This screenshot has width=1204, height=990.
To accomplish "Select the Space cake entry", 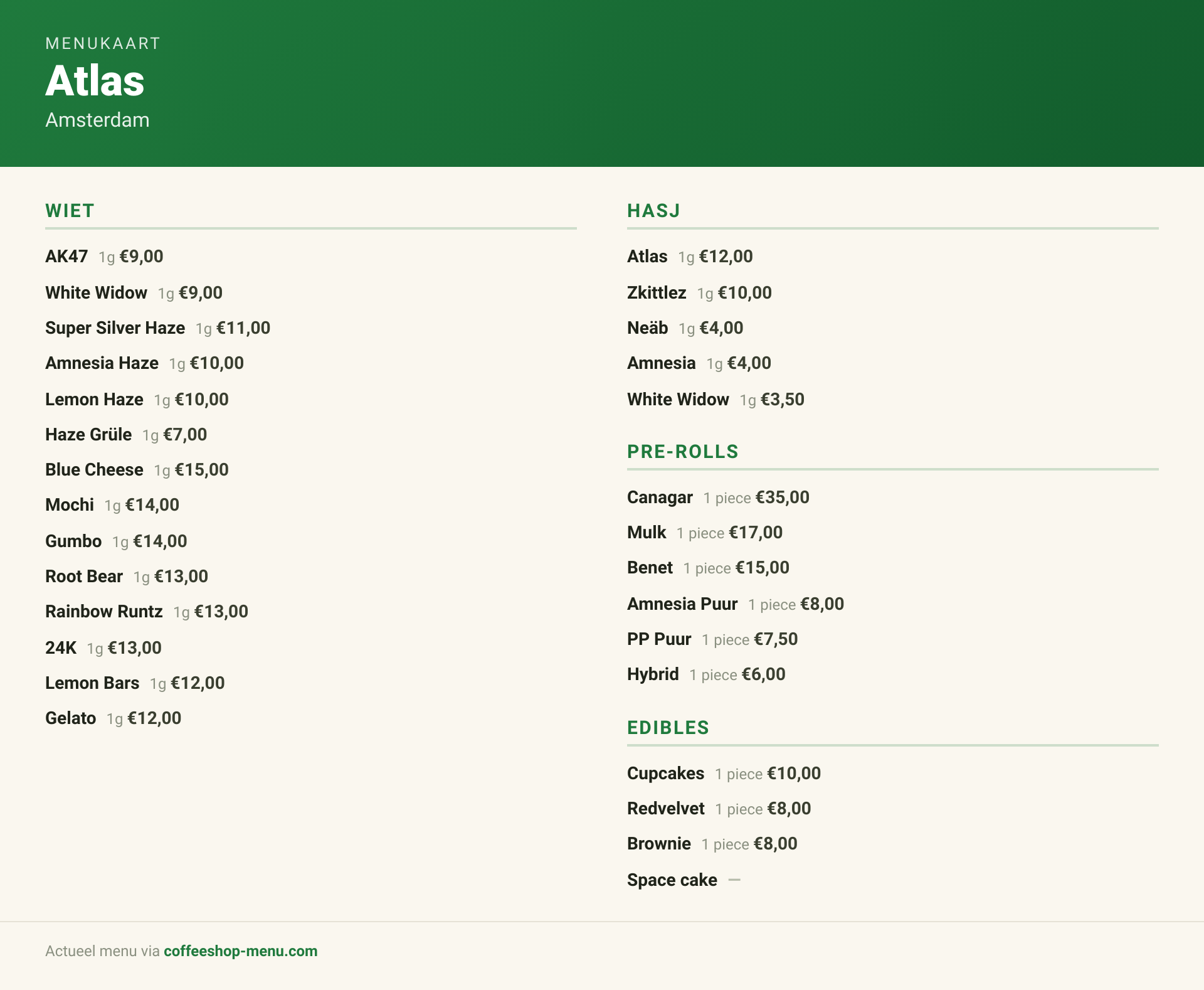I will point(684,880).
